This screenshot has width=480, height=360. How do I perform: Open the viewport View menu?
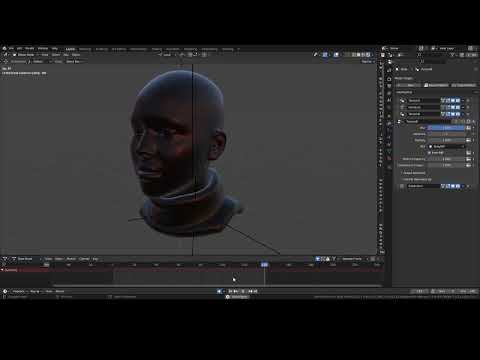[45, 55]
